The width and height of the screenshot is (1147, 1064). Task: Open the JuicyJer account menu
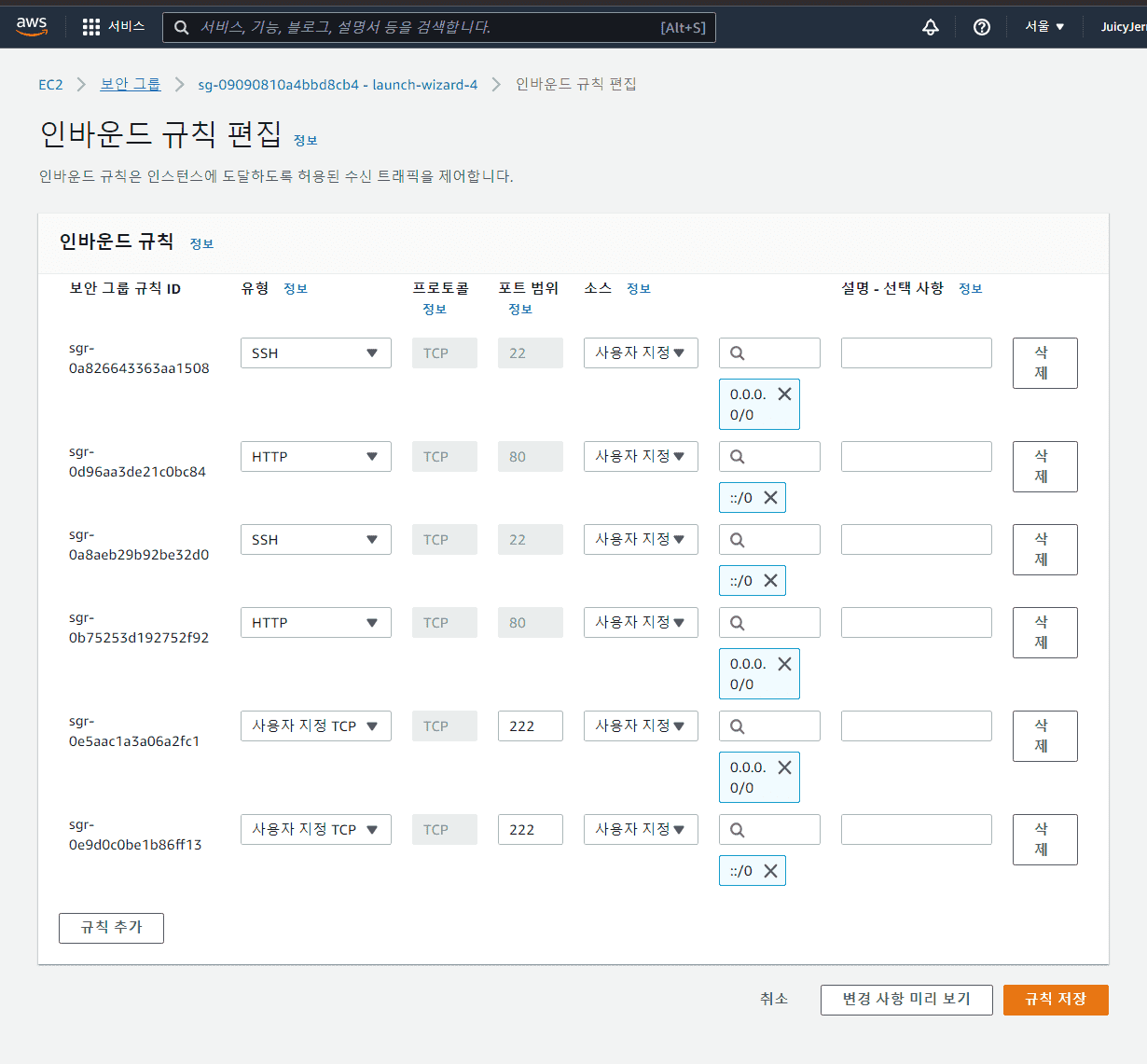1123,27
